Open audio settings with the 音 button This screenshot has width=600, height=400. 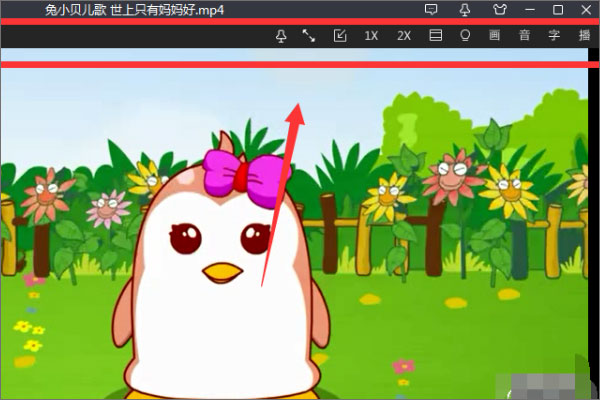[524, 36]
